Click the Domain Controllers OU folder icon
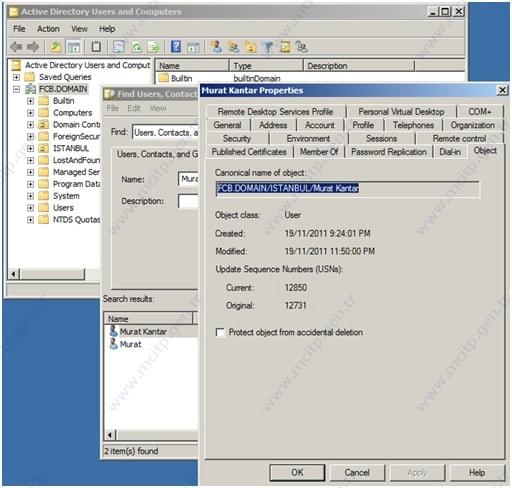 (x=43, y=124)
